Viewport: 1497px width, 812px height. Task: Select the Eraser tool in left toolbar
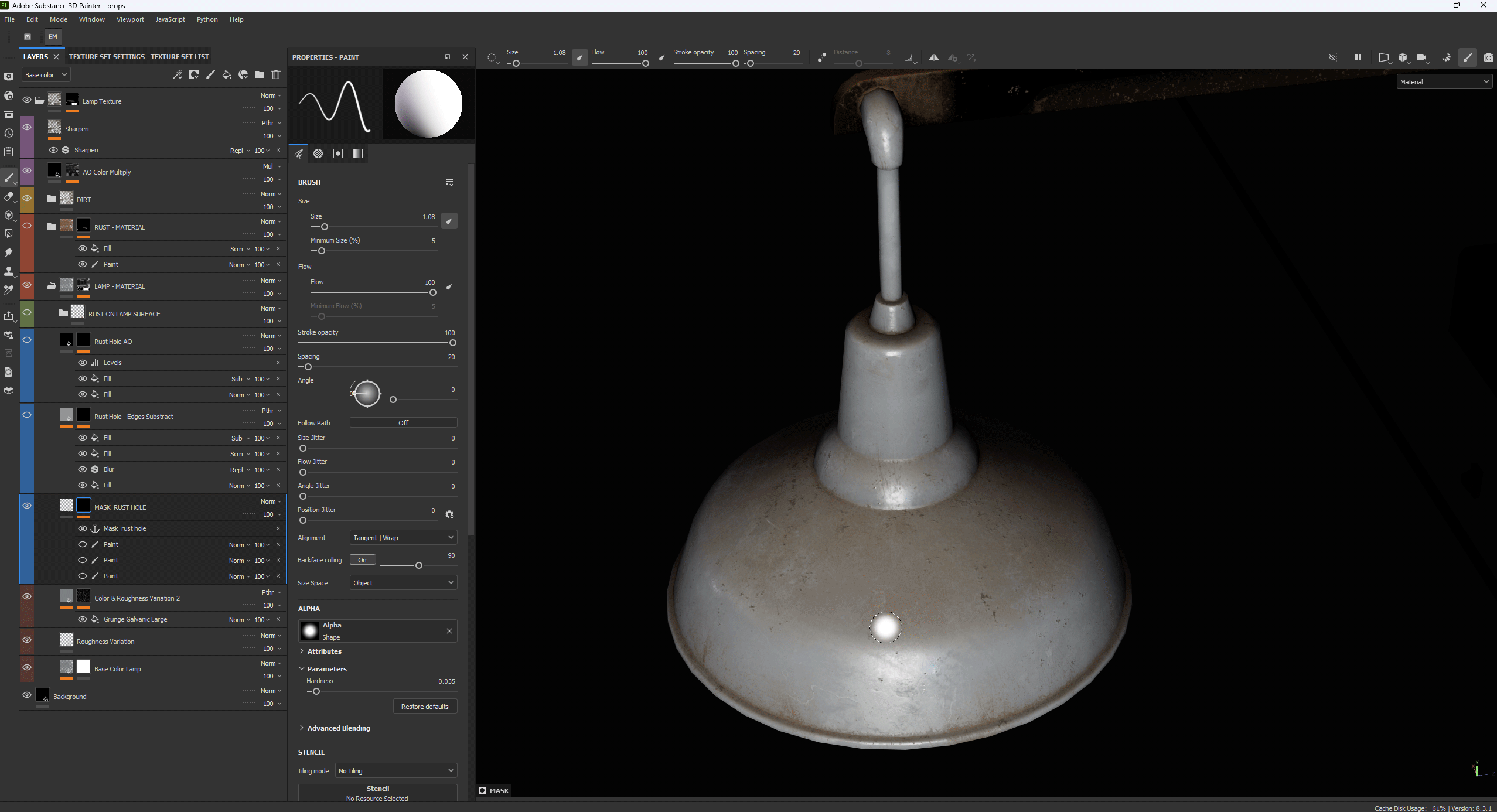click(8, 197)
